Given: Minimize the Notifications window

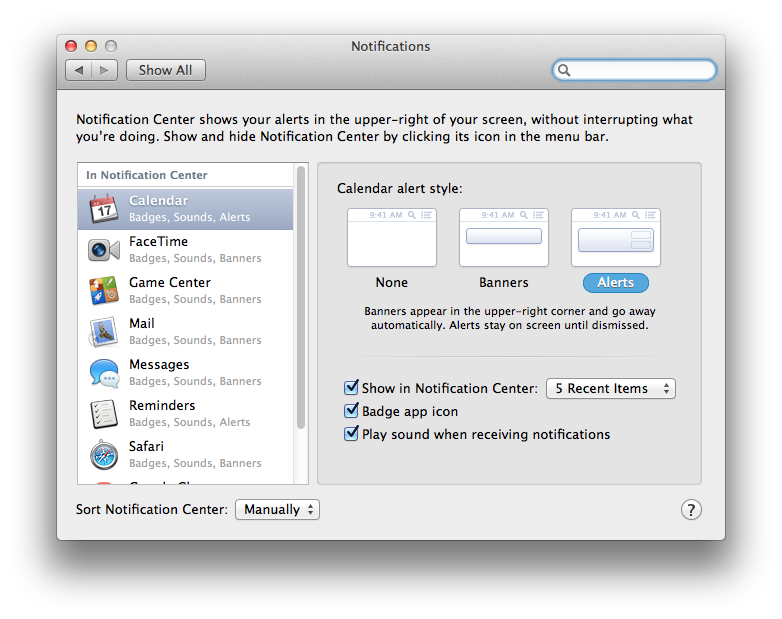Looking at the screenshot, I should click(91, 46).
